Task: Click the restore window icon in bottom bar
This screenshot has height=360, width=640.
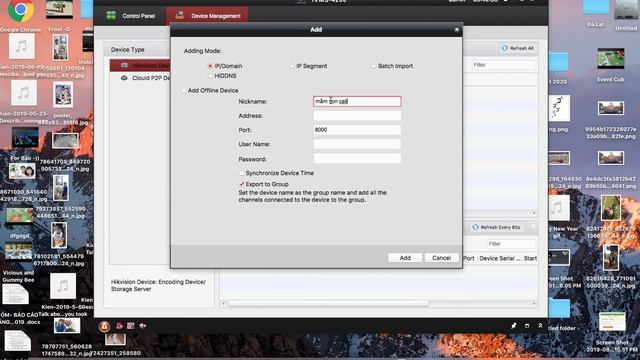Action: (527, 326)
